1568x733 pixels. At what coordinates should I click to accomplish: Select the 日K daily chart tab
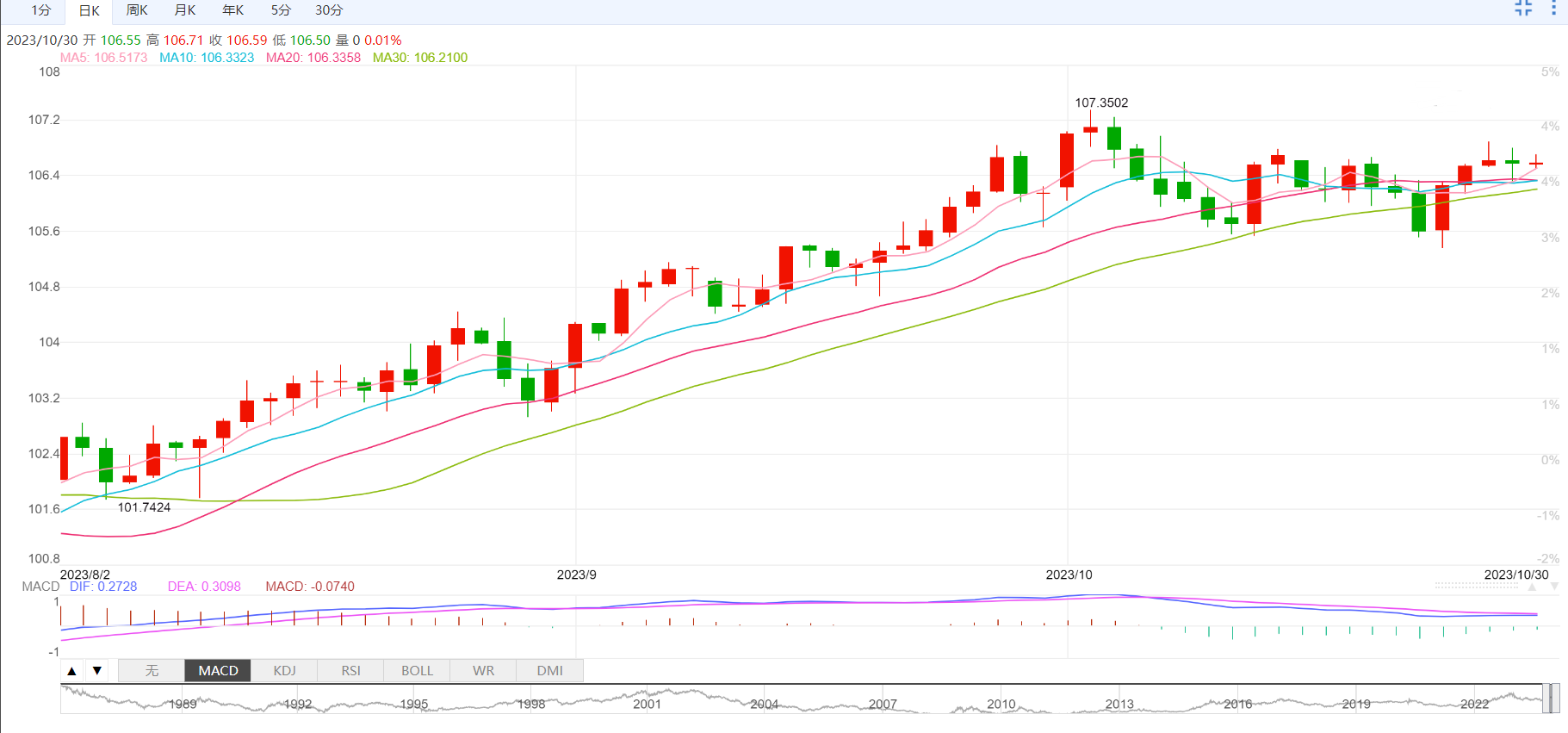pos(90,10)
